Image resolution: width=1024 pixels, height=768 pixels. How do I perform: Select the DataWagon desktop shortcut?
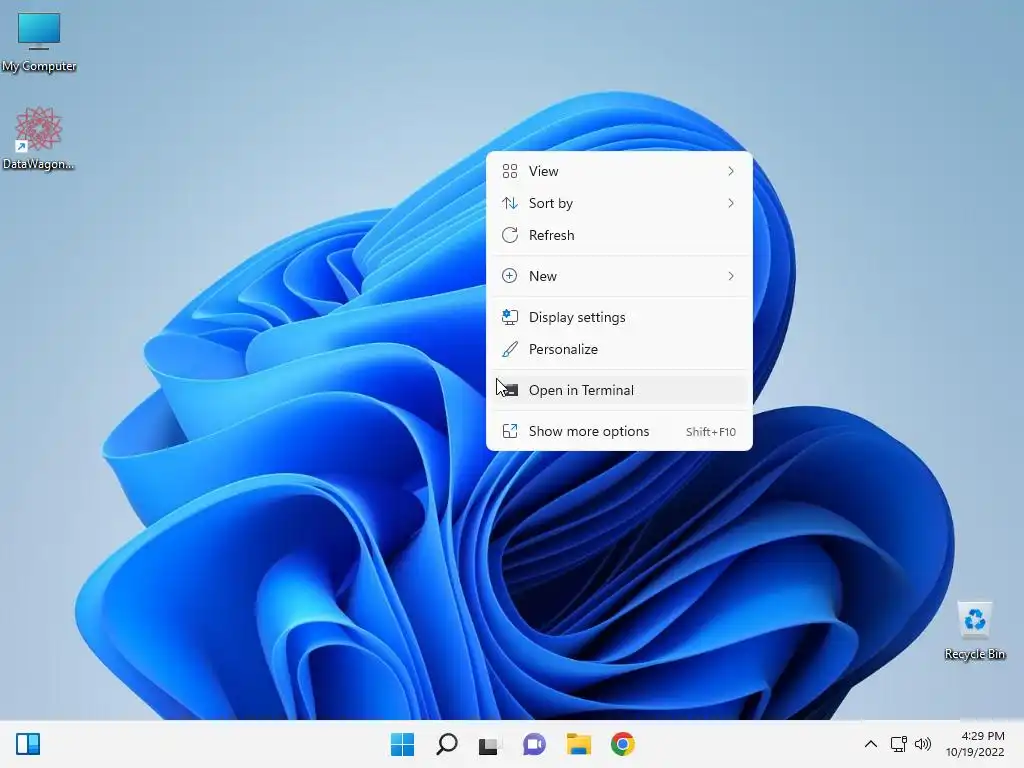[x=39, y=138]
